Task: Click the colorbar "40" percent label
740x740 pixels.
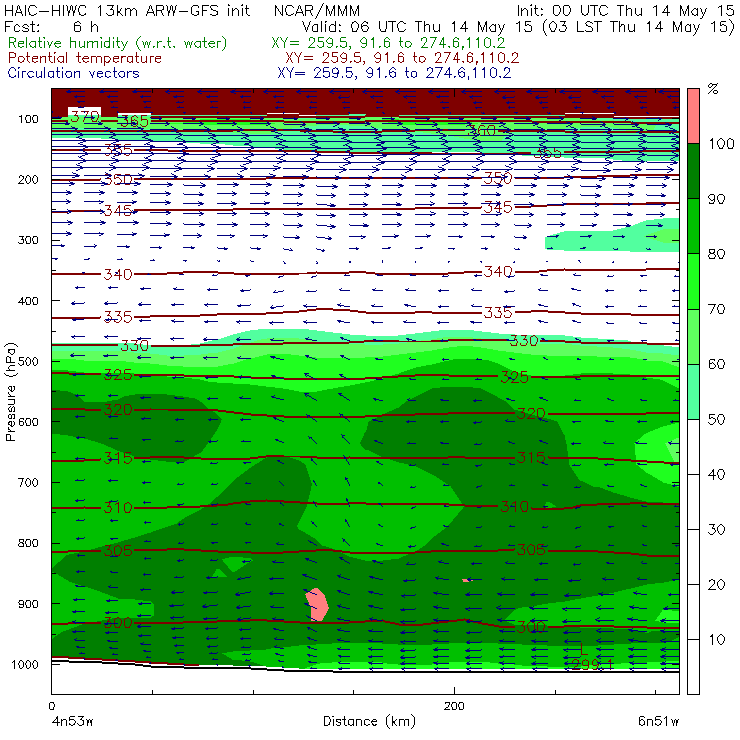Action: pos(716,474)
